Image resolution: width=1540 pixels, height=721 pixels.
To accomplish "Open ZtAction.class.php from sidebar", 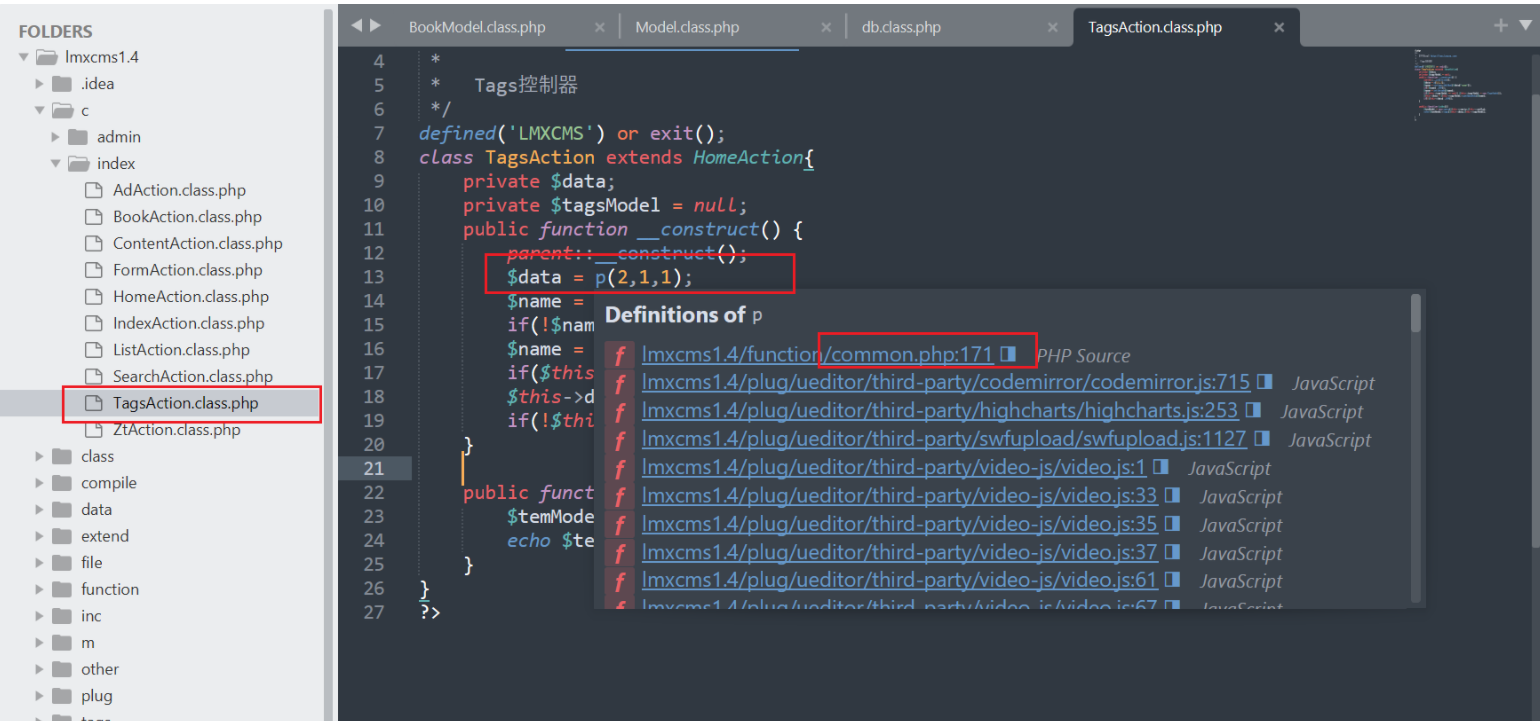I will coord(177,430).
